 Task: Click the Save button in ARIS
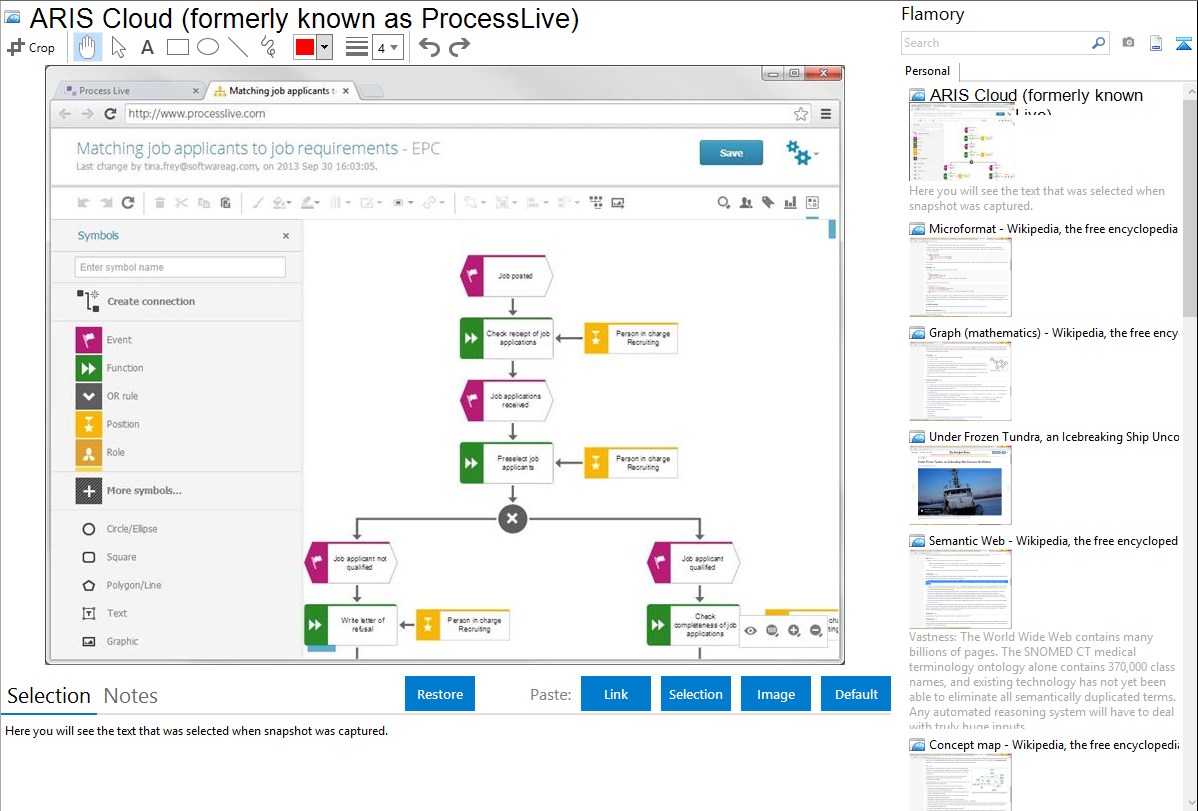point(731,153)
